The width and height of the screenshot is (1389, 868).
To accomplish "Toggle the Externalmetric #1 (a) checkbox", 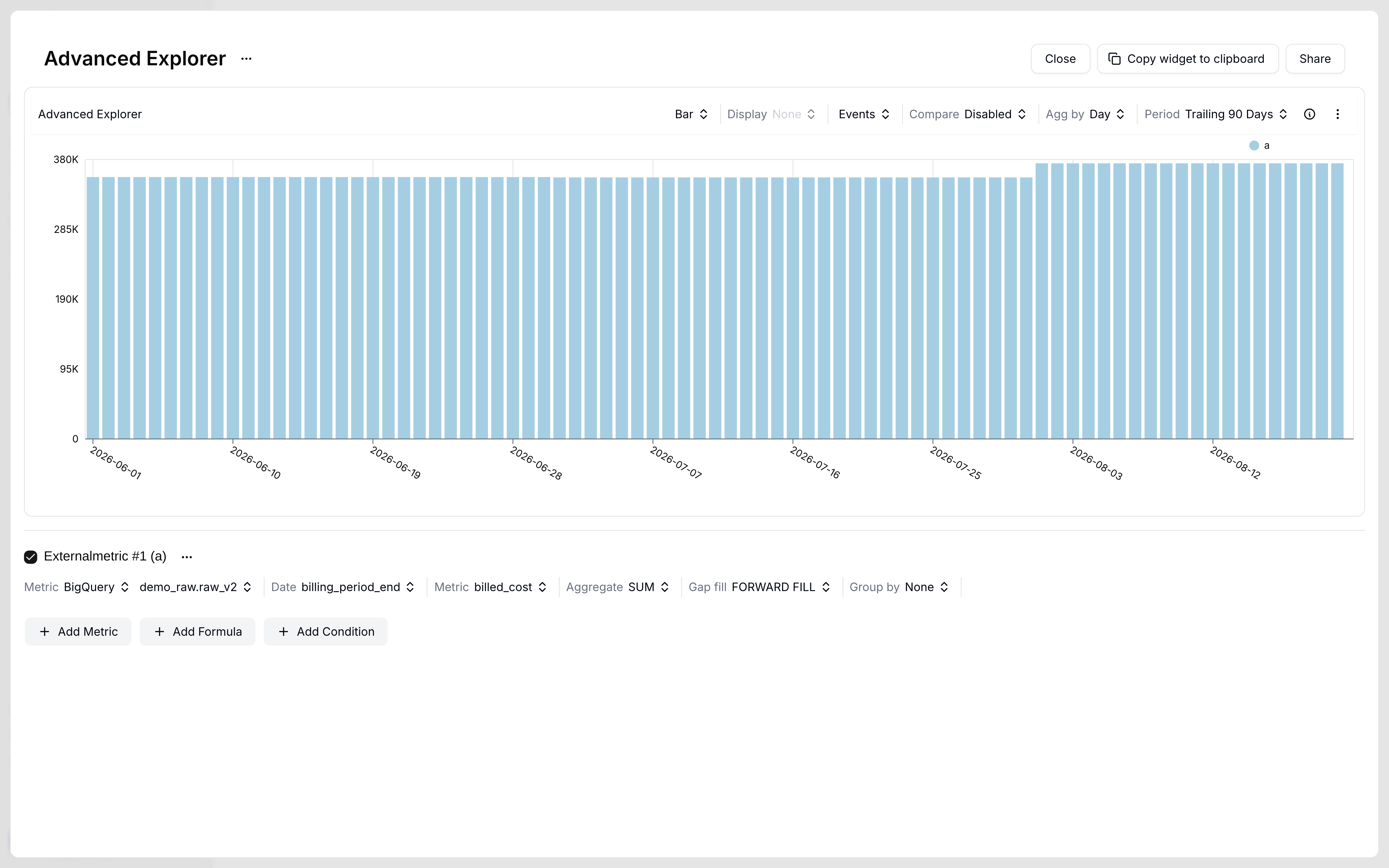I will 30,557.
